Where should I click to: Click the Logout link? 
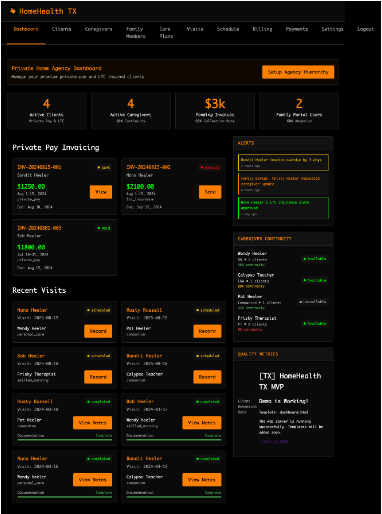click(x=366, y=29)
